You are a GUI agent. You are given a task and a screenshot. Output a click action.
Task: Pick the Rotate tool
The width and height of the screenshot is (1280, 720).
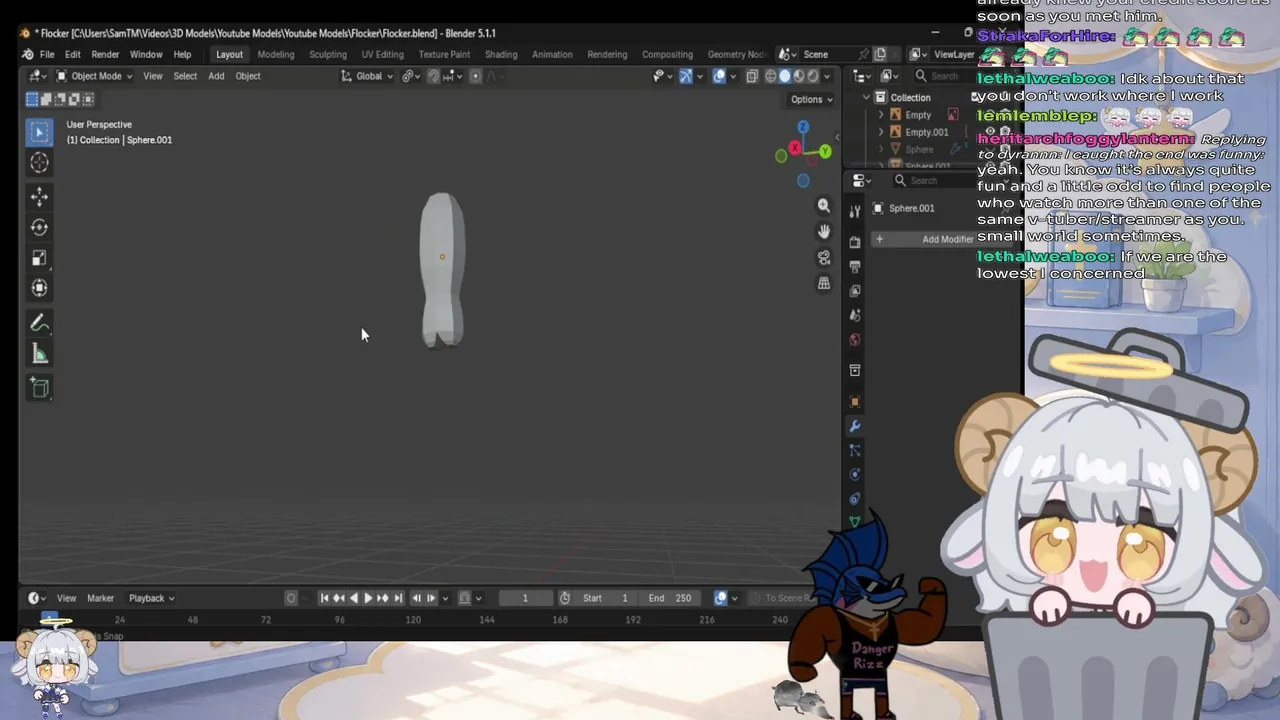pos(39,227)
